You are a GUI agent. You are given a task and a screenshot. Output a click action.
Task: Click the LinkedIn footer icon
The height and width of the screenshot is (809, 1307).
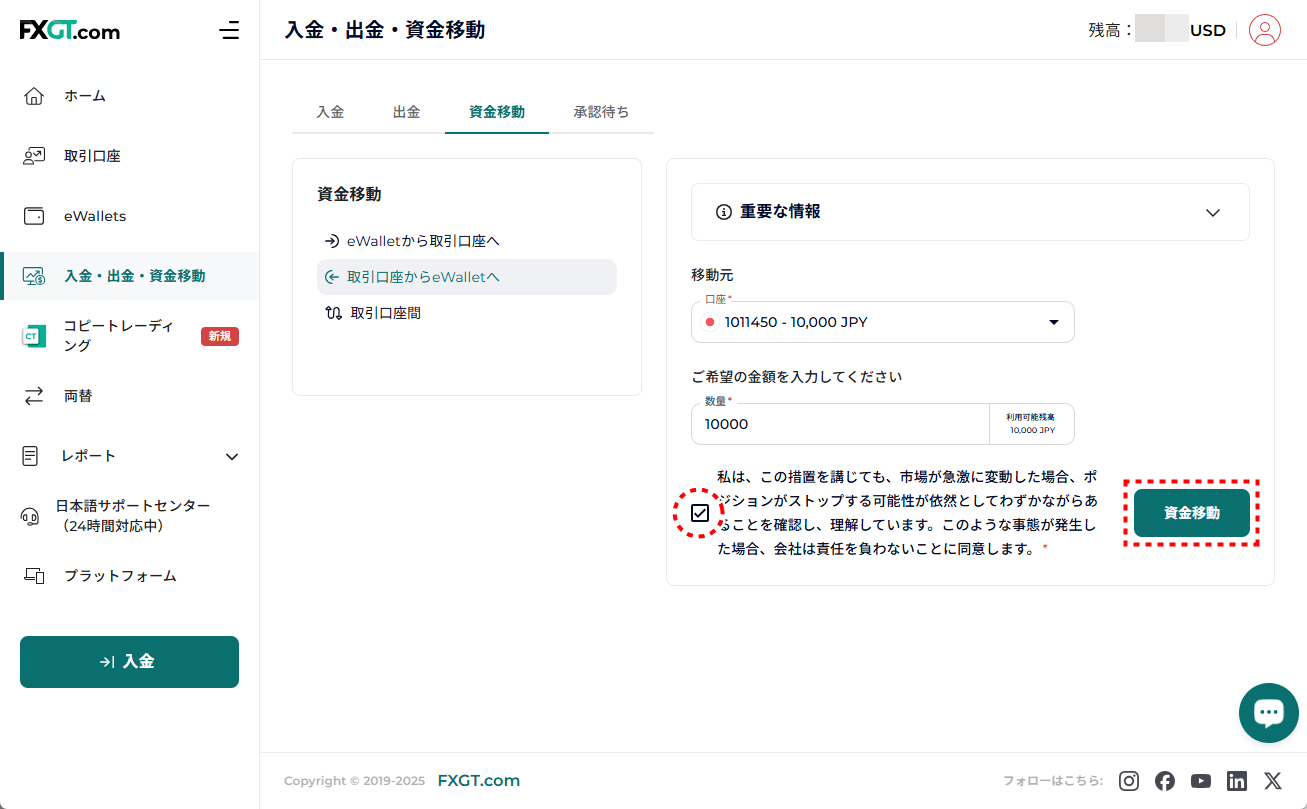[x=1237, y=781]
